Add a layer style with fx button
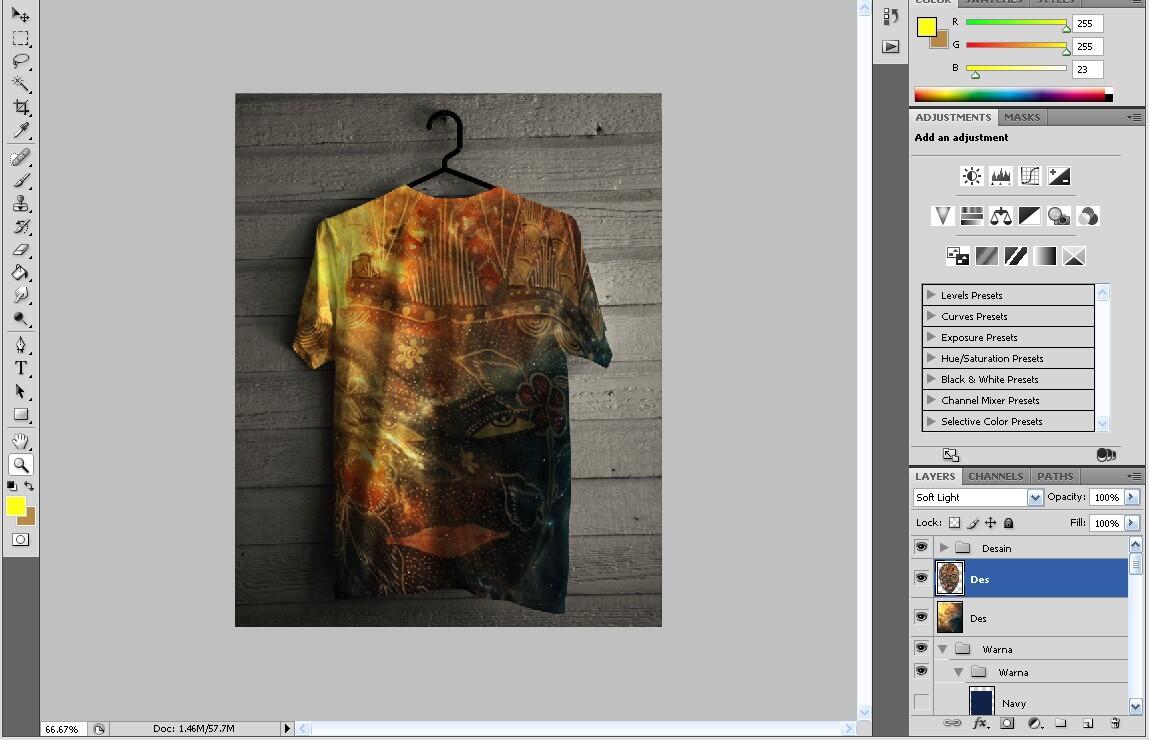 coord(980,723)
